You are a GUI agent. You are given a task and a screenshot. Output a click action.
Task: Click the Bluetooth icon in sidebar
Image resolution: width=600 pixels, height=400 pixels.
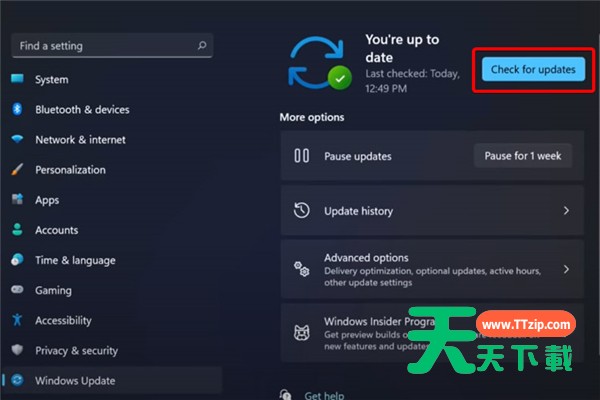17,109
